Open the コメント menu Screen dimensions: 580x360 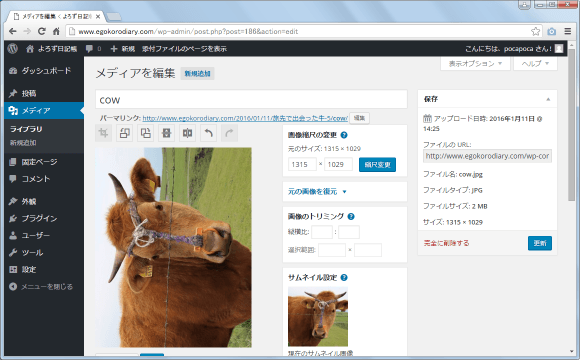pos(44,179)
